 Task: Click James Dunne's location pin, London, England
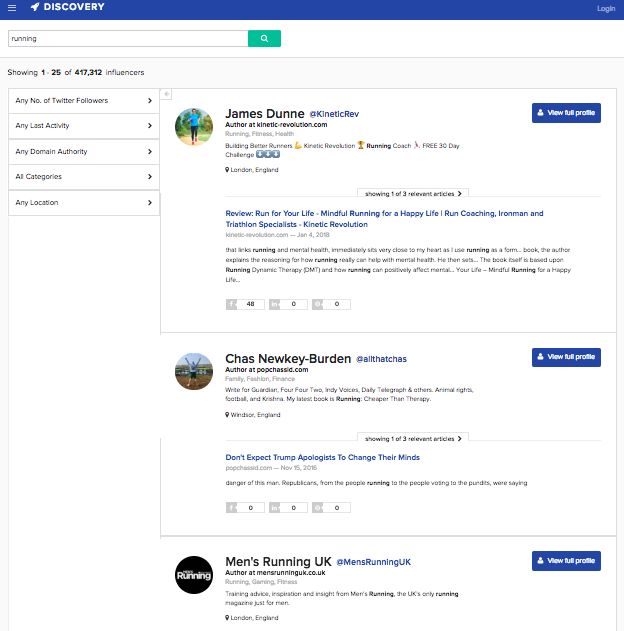pos(227,170)
